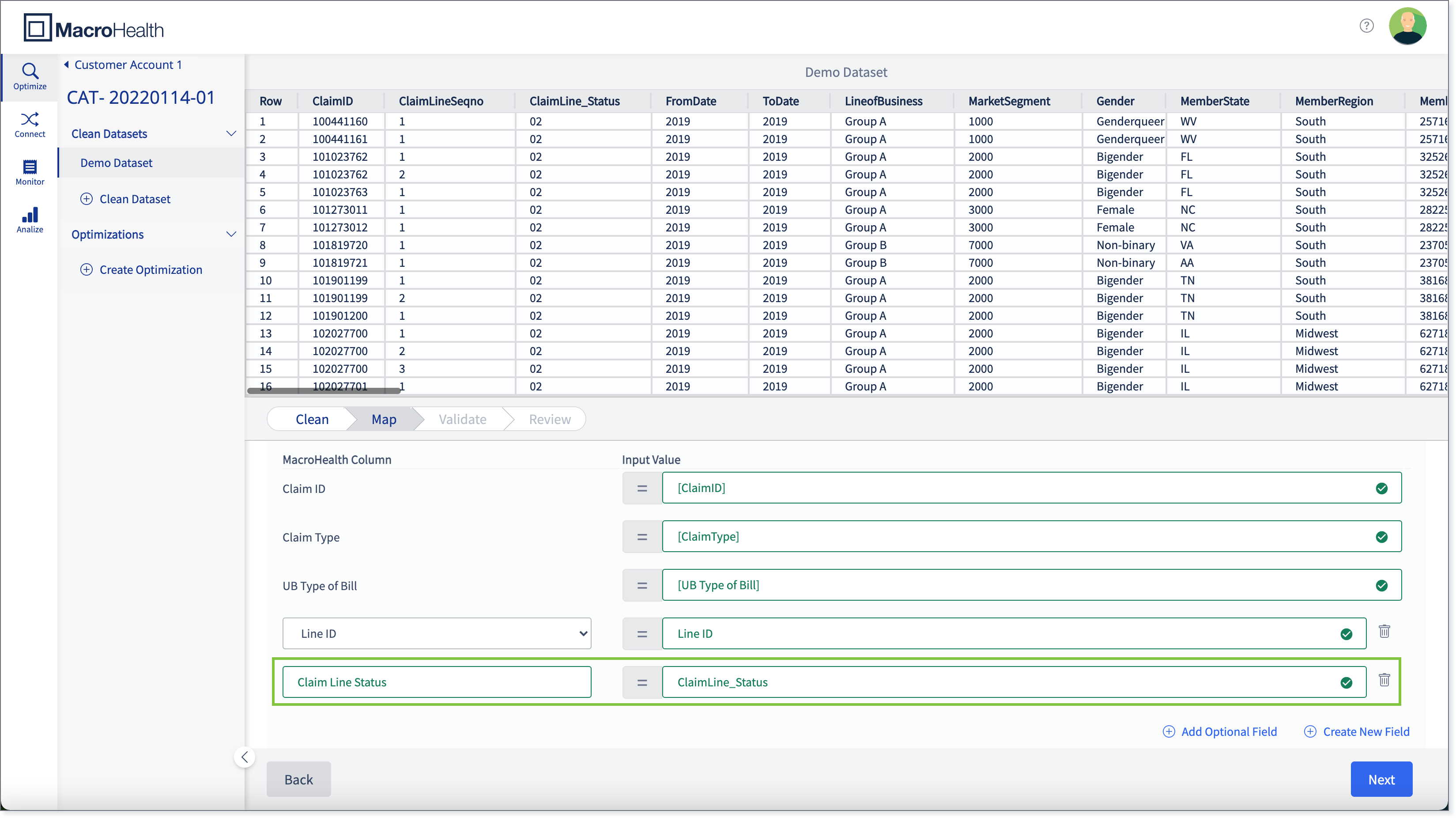Delete the Claim Line Status mapping row
The height and width of the screenshot is (818, 1456).
click(x=1384, y=679)
